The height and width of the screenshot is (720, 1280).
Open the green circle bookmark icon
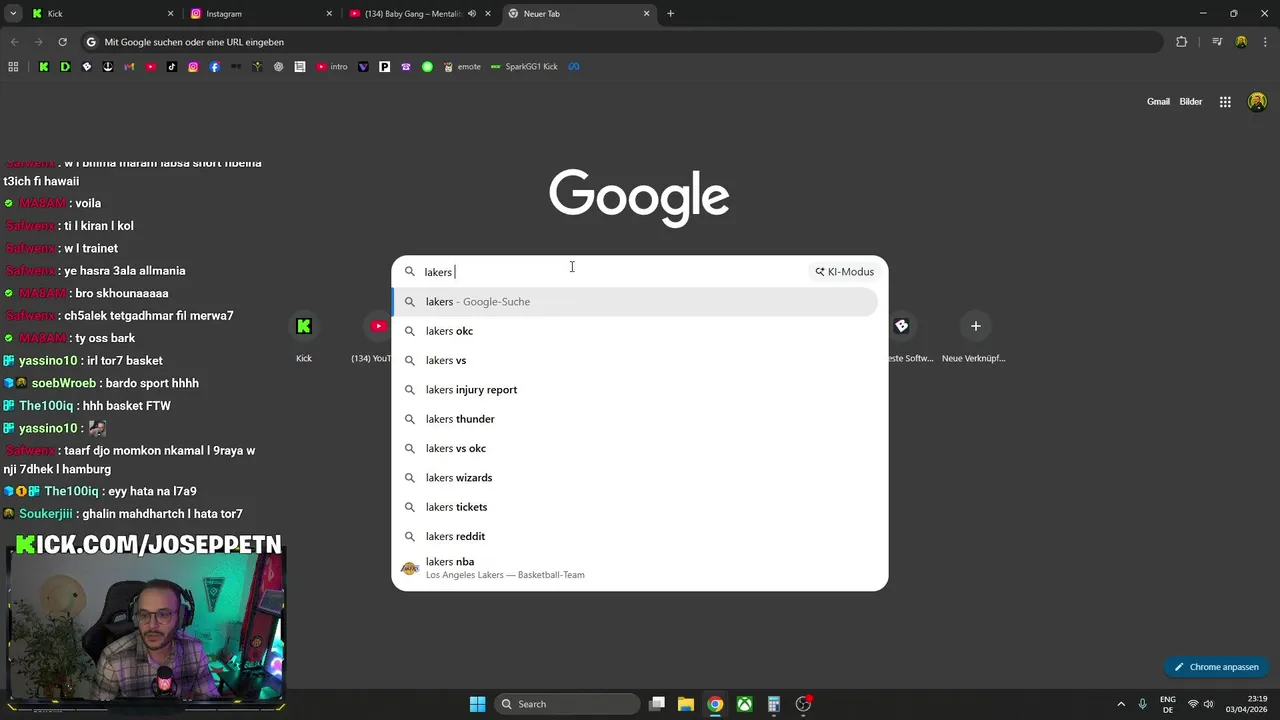(427, 67)
